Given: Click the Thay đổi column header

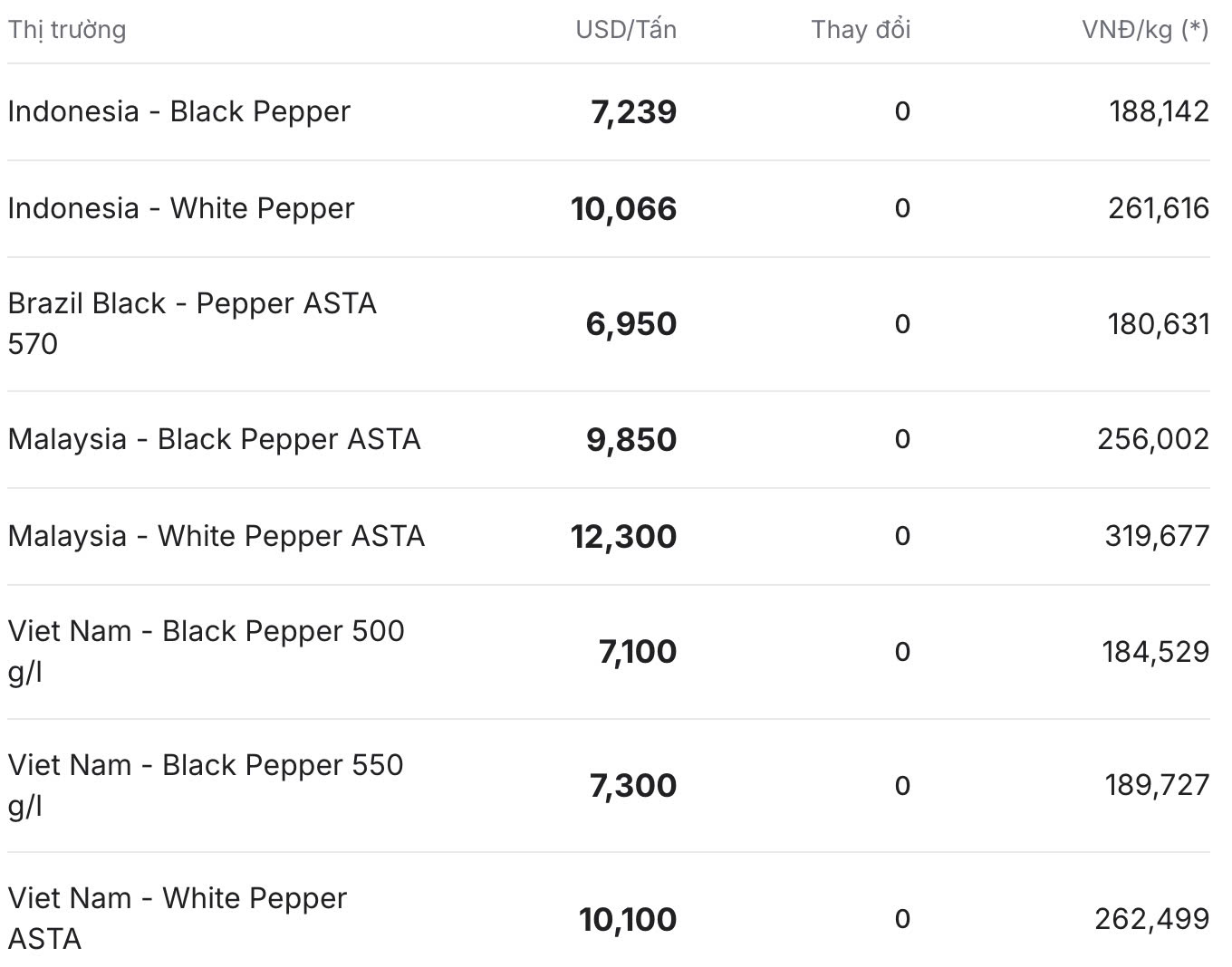Looking at the screenshot, I should pos(861,29).
